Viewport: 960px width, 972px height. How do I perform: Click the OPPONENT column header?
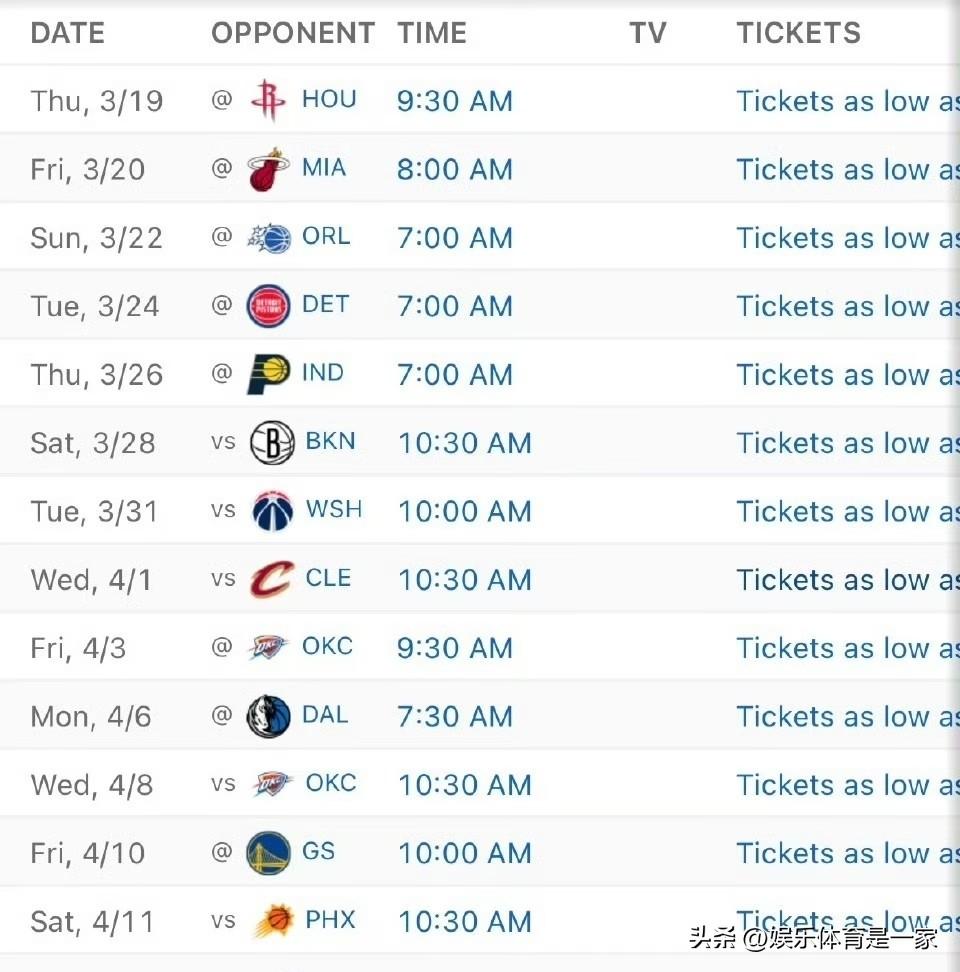292,33
